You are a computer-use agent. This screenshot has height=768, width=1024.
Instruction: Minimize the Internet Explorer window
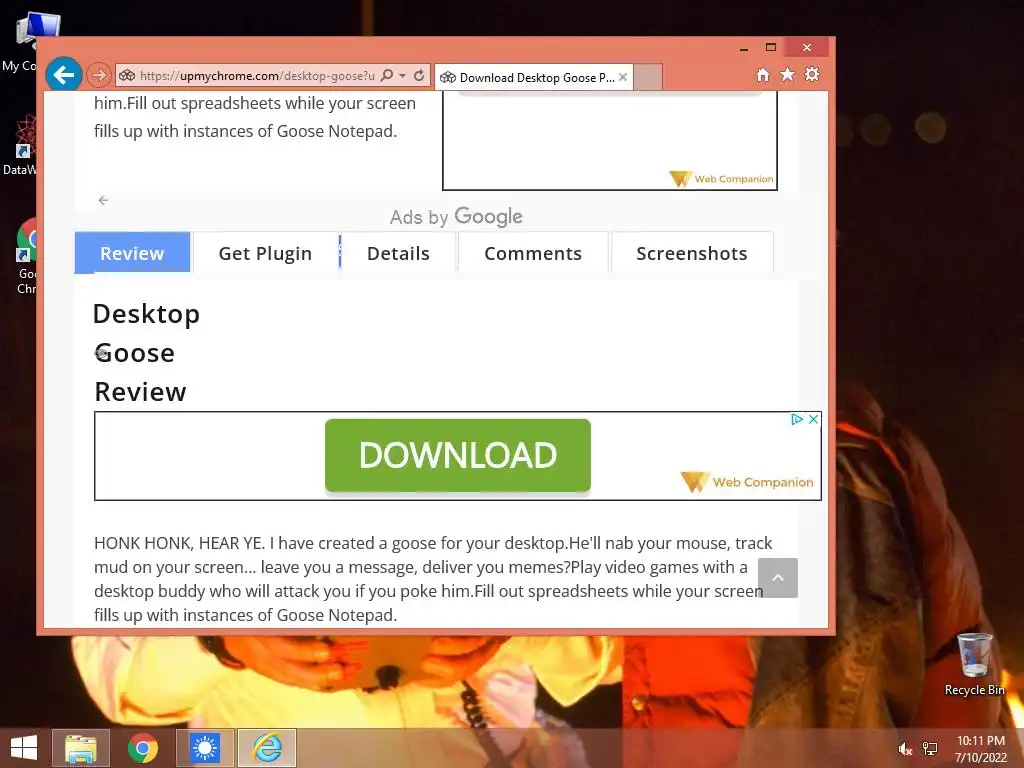[744, 48]
